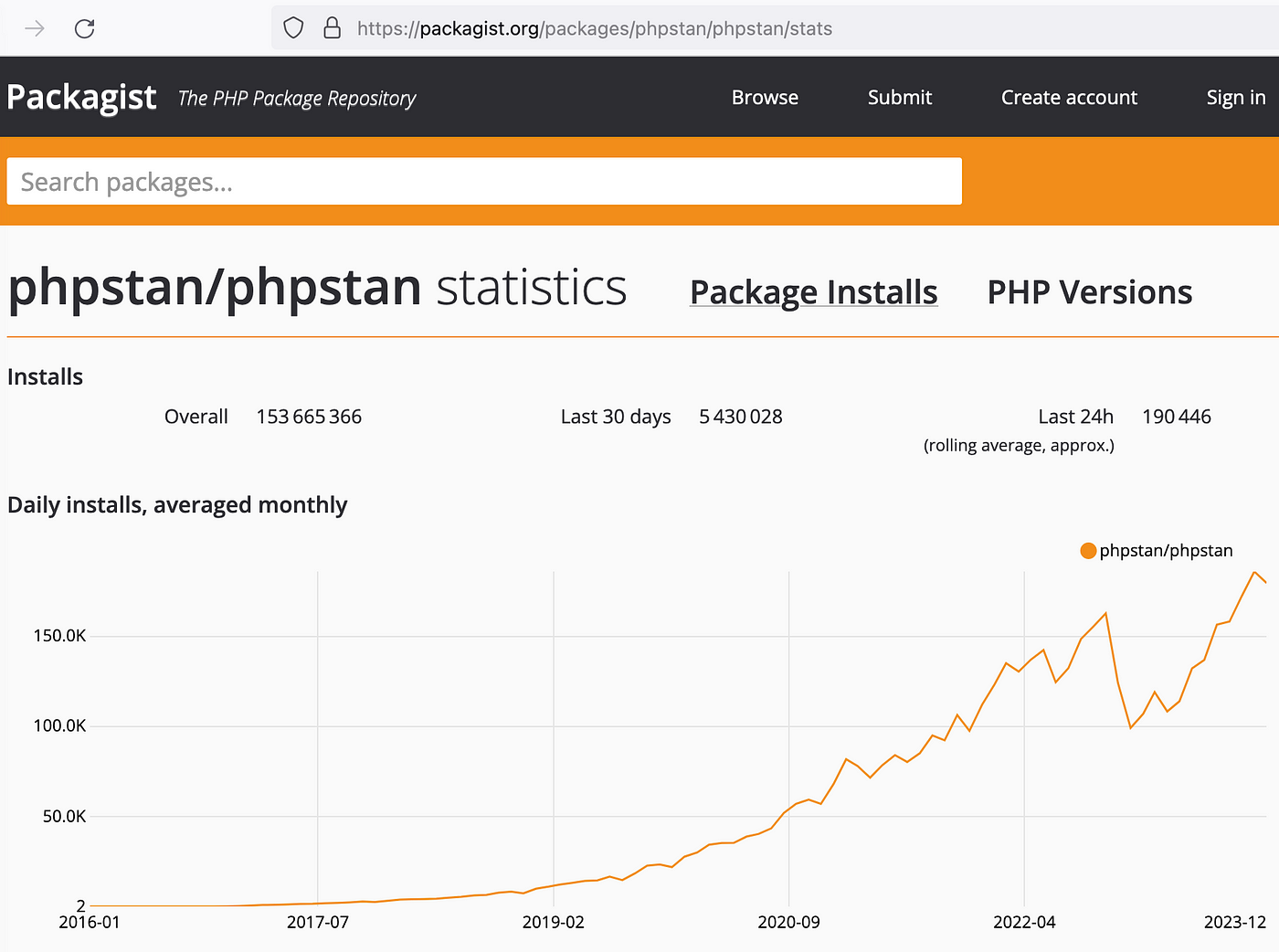Select the Last 24h value 190 446
The image size is (1279, 952).
click(x=1177, y=417)
